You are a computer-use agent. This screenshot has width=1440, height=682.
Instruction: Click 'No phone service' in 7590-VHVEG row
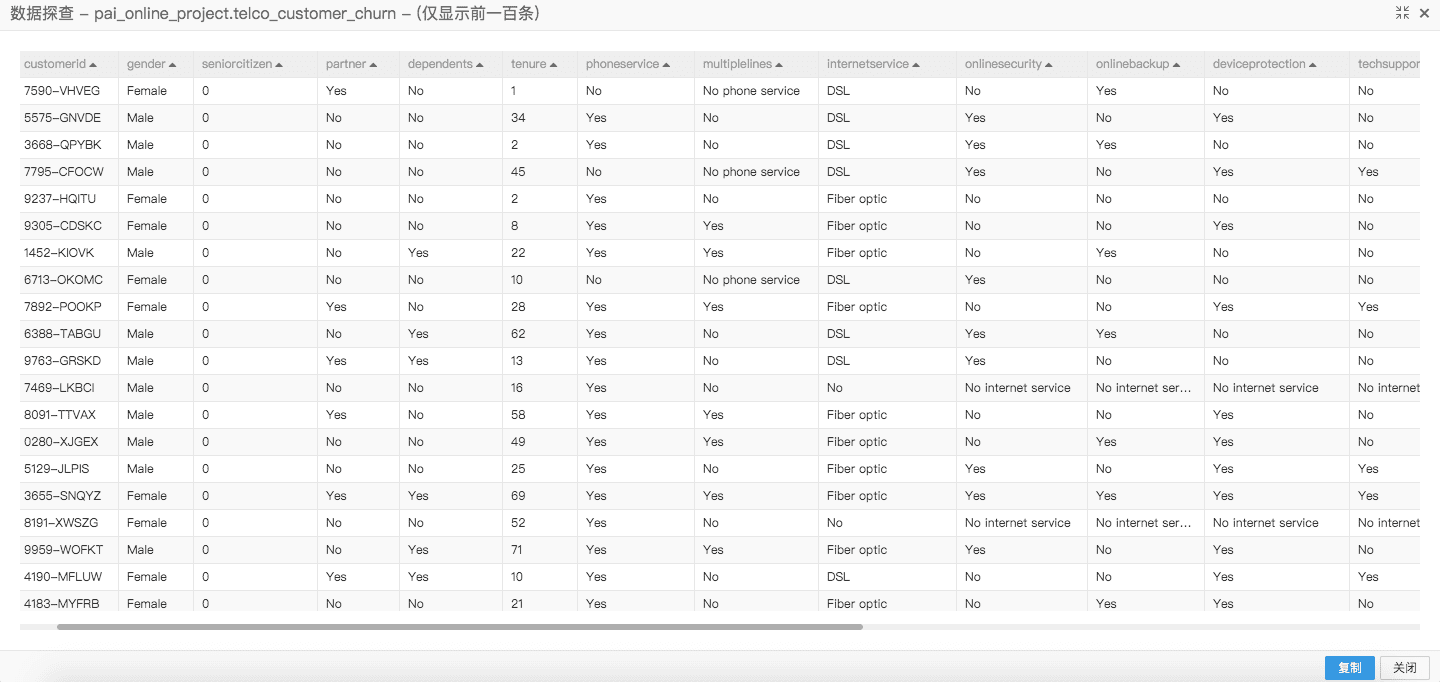pyautogui.click(x=751, y=91)
